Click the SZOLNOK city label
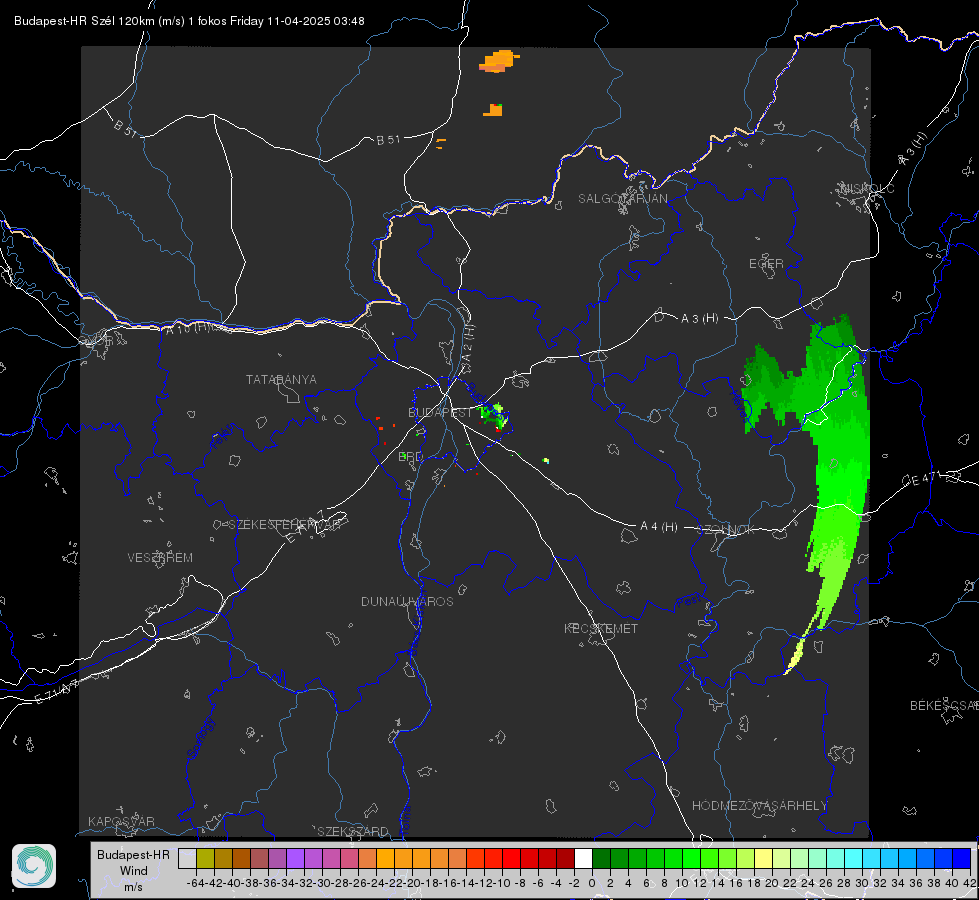The width and height of the screenshot is (979, 900). [726, 530]
